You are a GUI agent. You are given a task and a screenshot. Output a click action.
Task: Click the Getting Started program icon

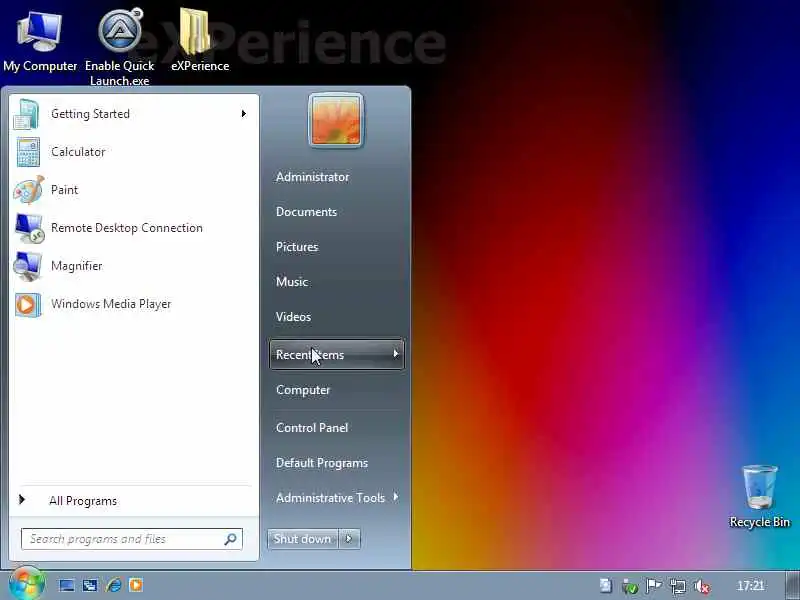click(27, 114)
